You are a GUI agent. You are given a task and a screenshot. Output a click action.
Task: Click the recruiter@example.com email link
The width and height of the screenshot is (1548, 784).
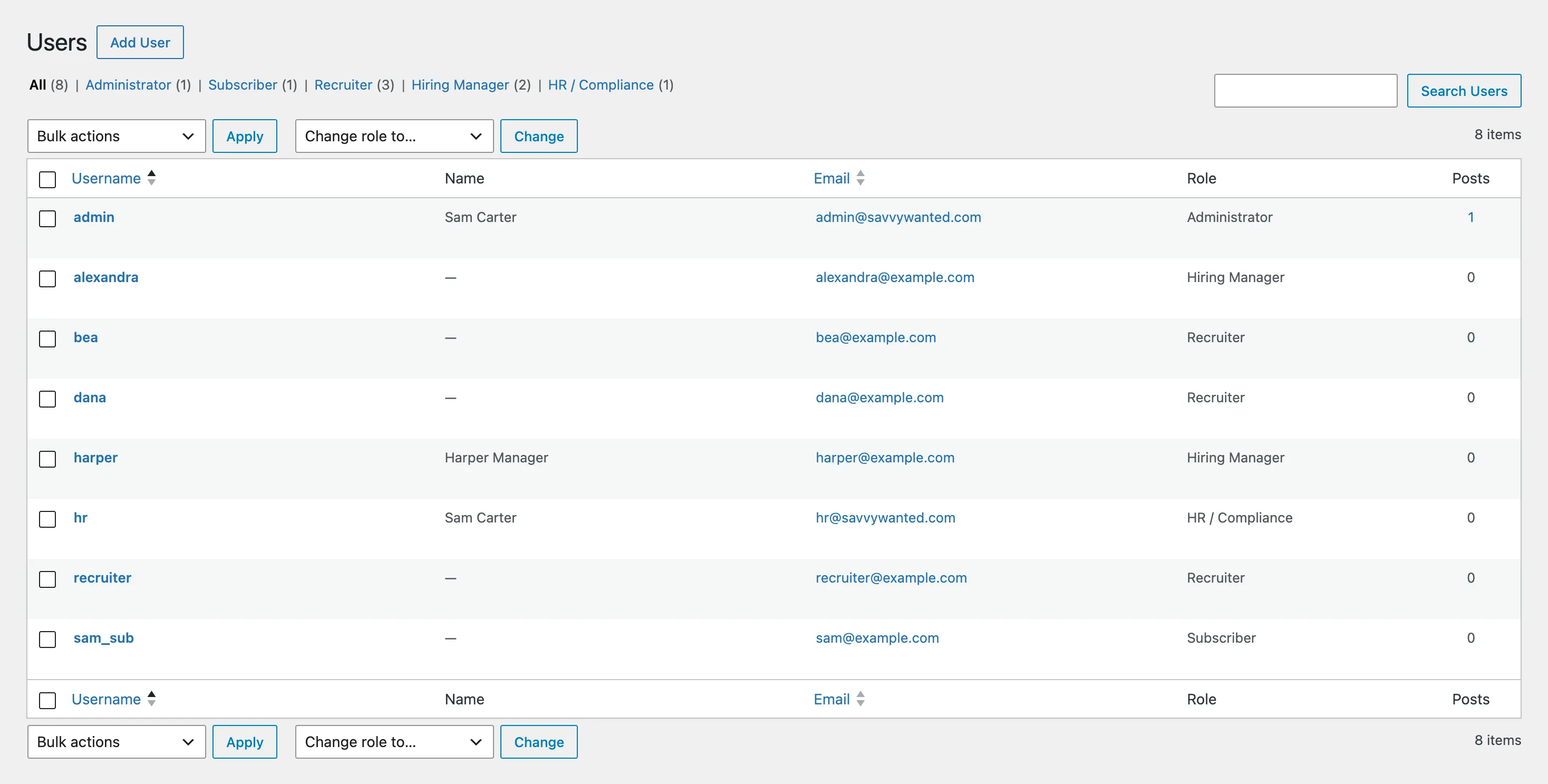point(891,578)
